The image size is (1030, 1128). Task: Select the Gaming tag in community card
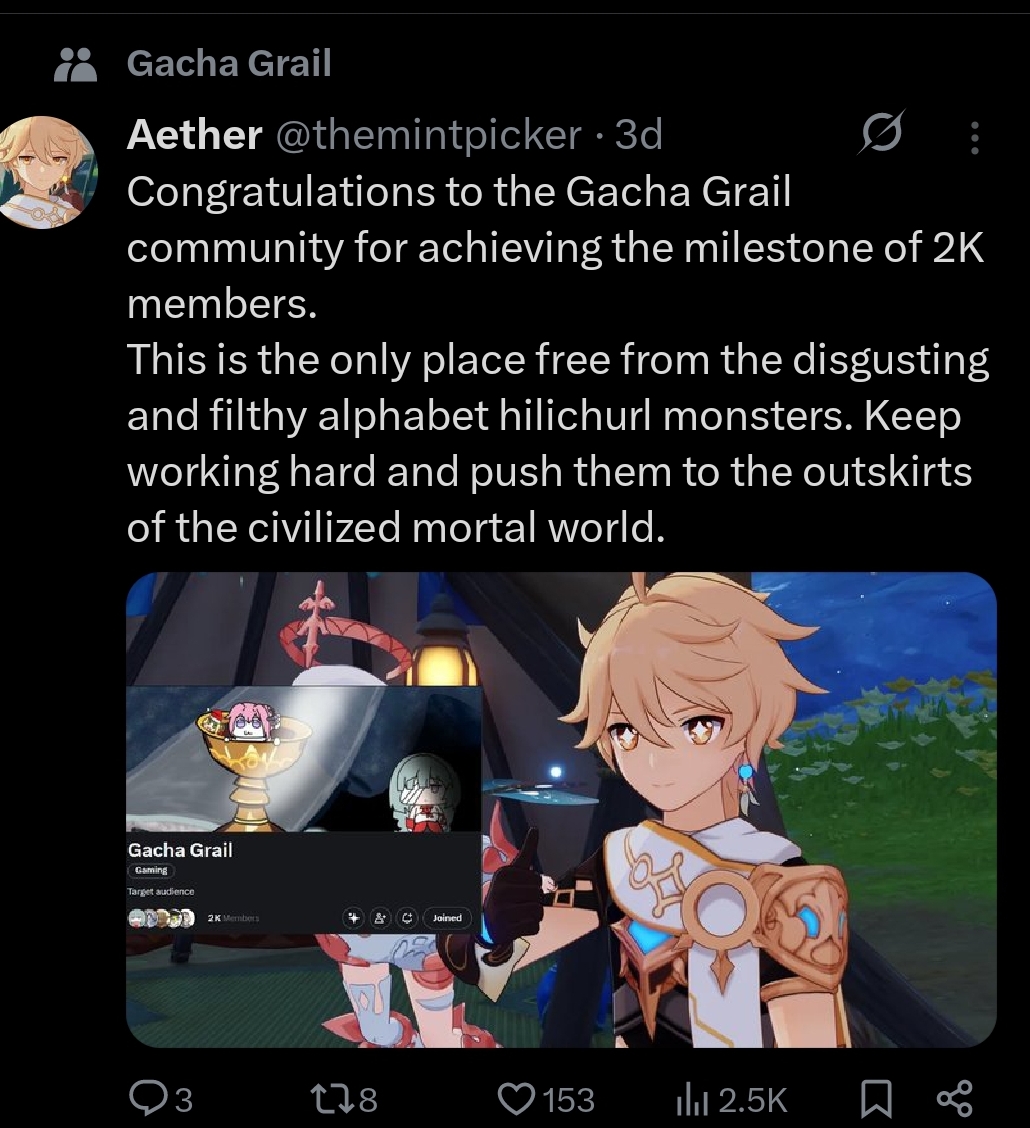pos(151,870)
